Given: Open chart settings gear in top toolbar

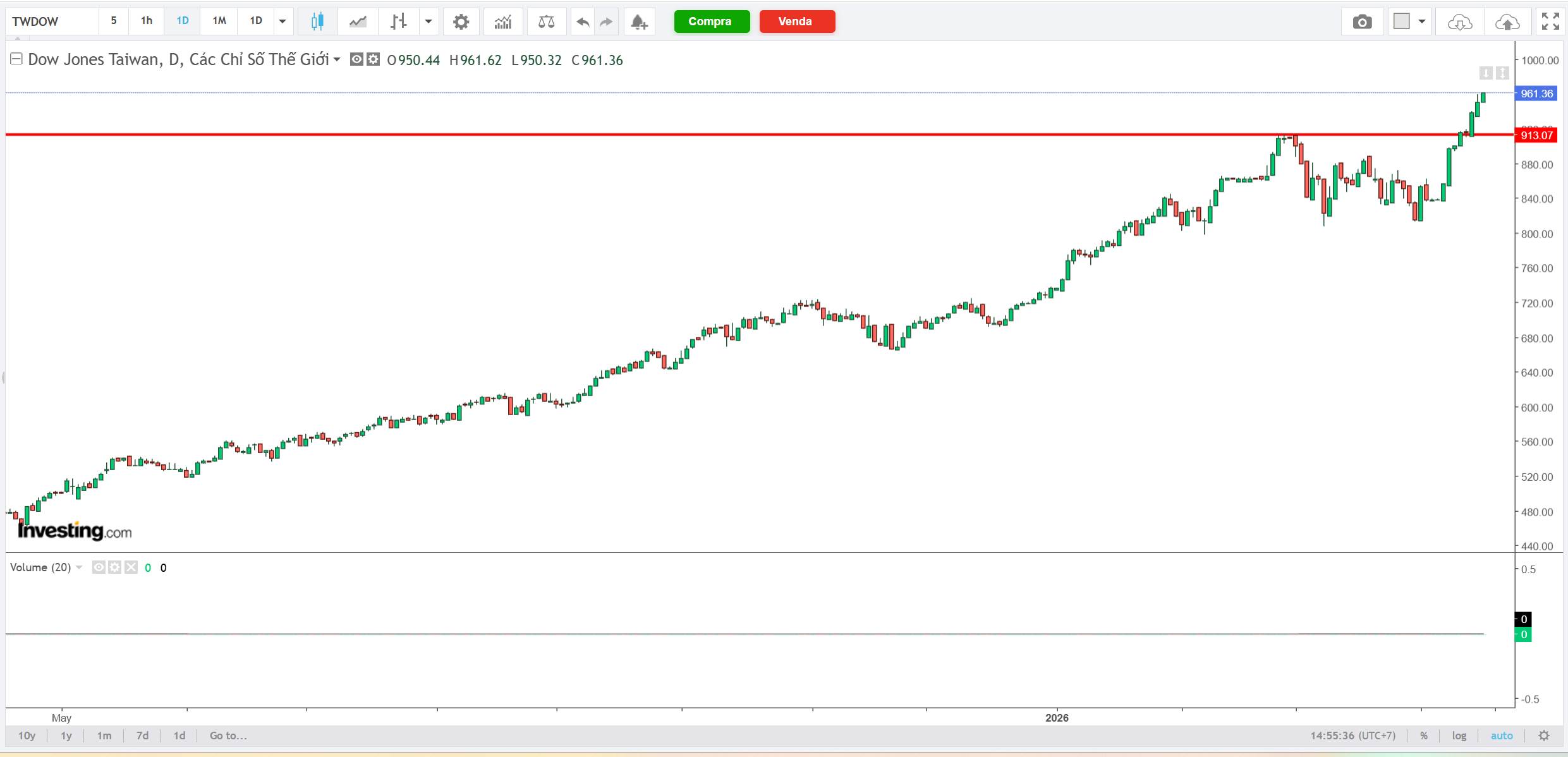Looking at the screenshot, I should pyautogui.click(x=461, y=22).
